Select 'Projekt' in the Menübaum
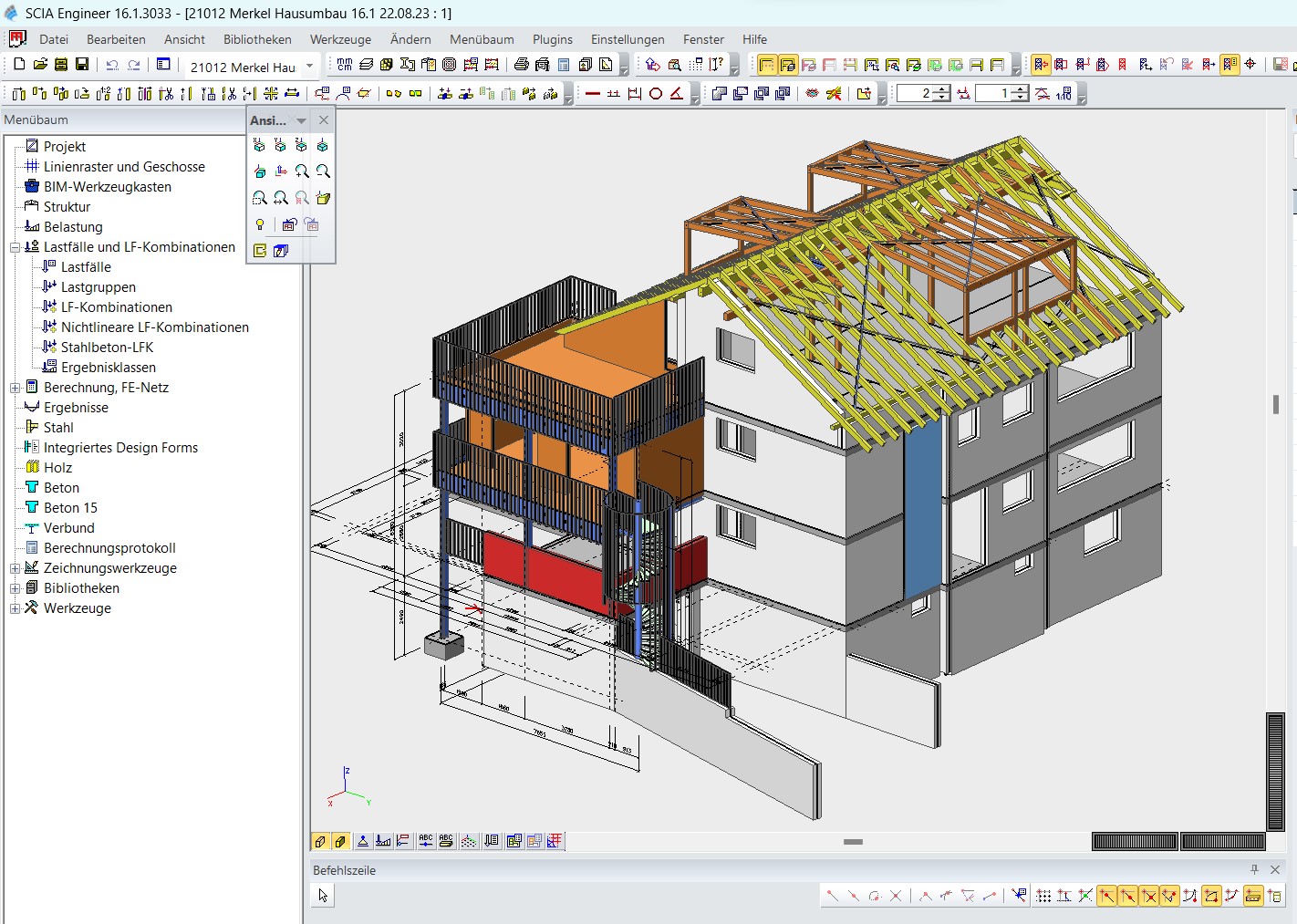 pyautogui.click(x=65, y=147)
